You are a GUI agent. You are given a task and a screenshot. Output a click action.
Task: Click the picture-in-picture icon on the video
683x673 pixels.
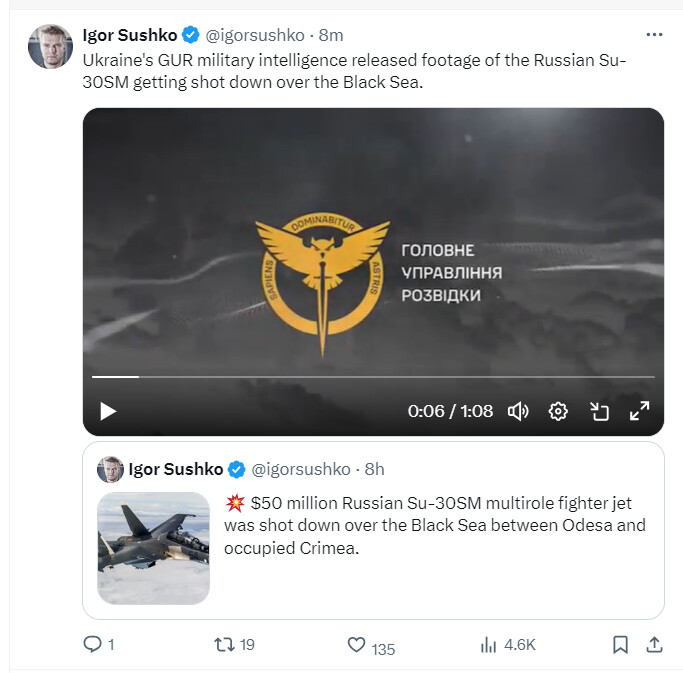pos(599,411)
